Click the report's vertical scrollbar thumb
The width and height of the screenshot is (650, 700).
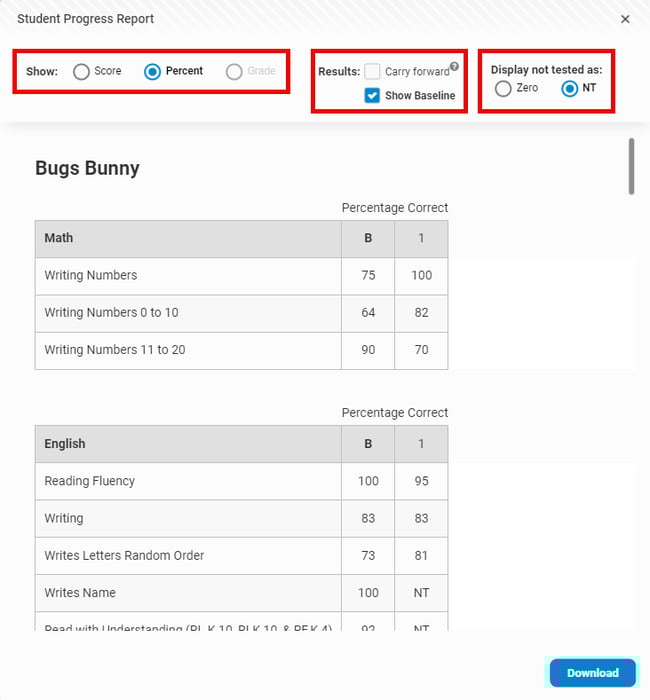[631, 166]
